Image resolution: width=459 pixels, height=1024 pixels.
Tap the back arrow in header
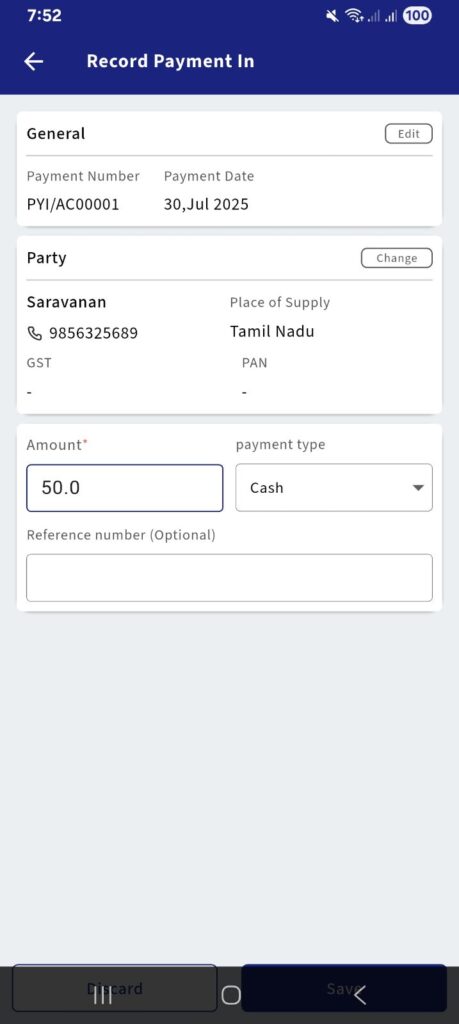coord(33,61)
